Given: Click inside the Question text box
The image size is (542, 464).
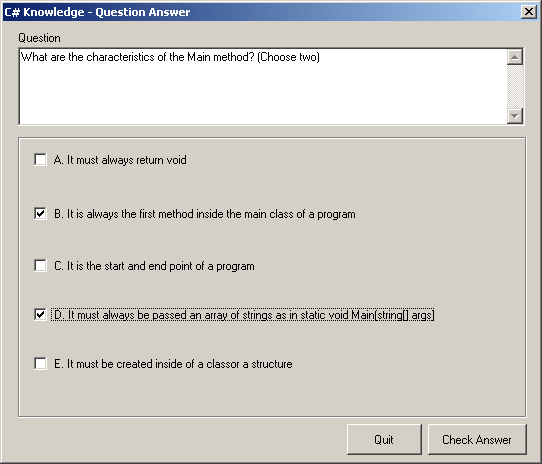Looking at the screenshot, I should (x=263, y=86).
